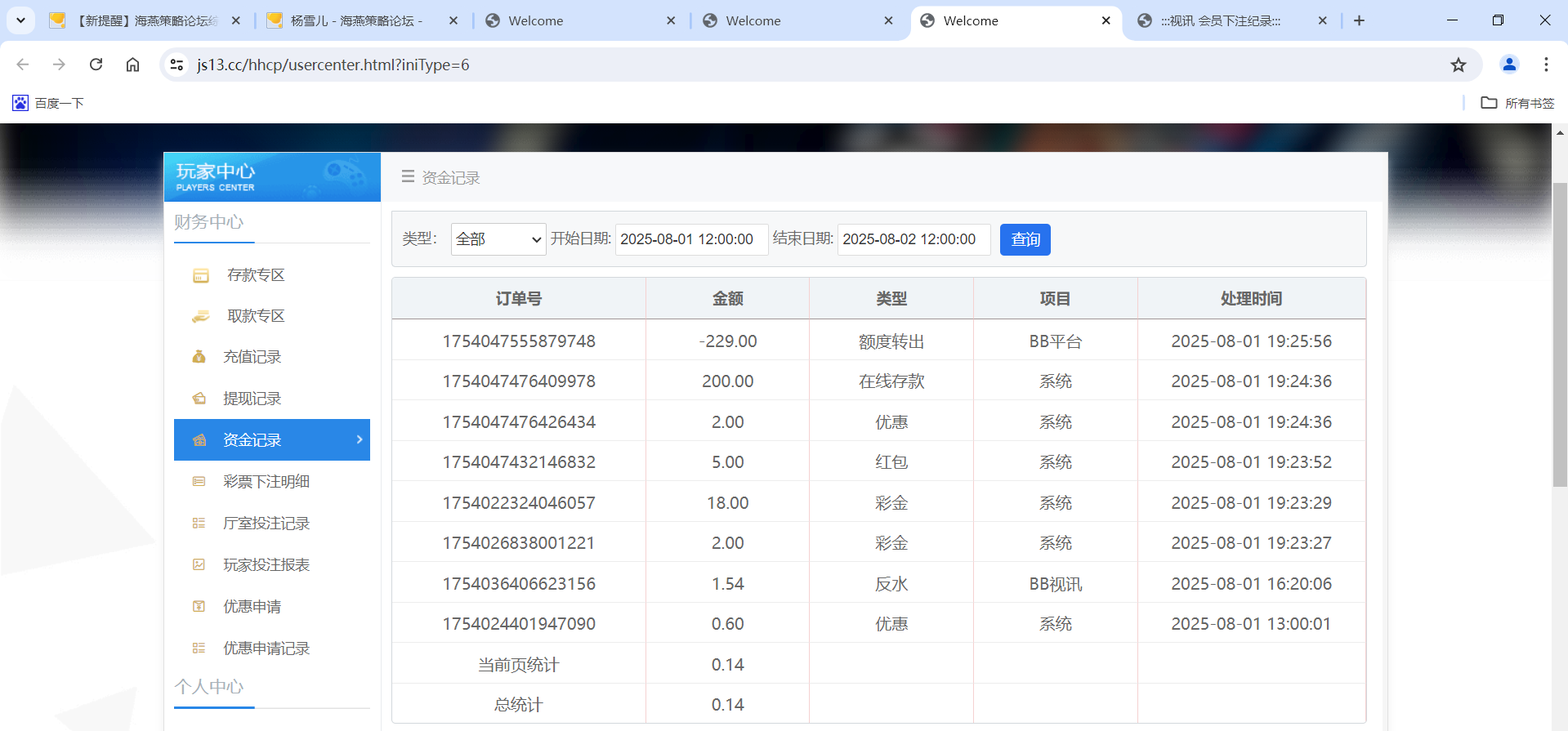
Task: Click the page vertical scrollbar
Action: [1560, 335]
